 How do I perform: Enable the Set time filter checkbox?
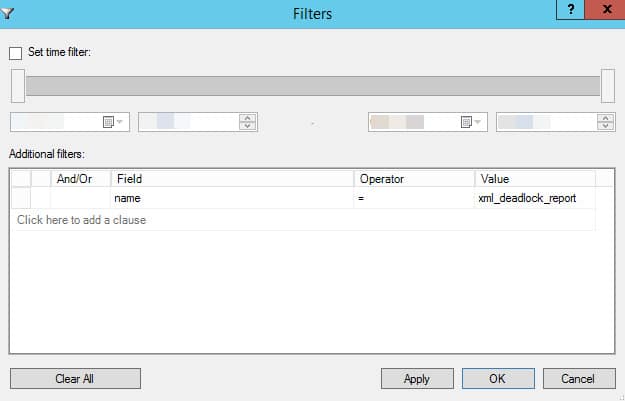coord(16,53)
